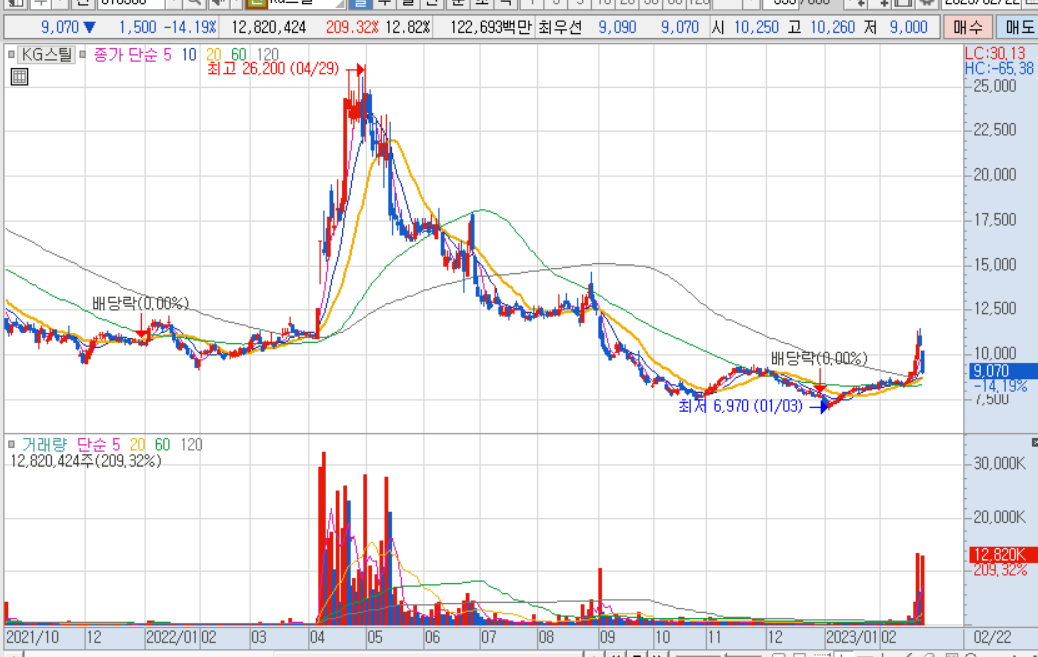Image resolution: width=1038 pixels, height=657 pixels.
Task: Toggle the small square left of KG스틸
Action: [11, 54]
